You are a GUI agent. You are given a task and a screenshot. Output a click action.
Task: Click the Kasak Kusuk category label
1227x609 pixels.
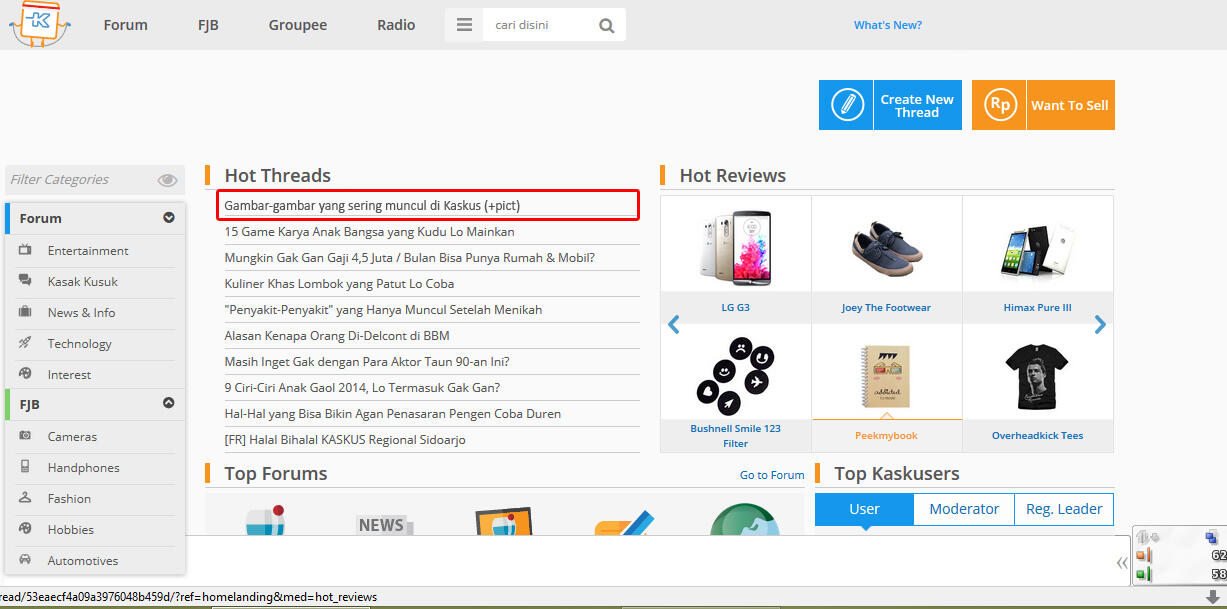(83, 281)
